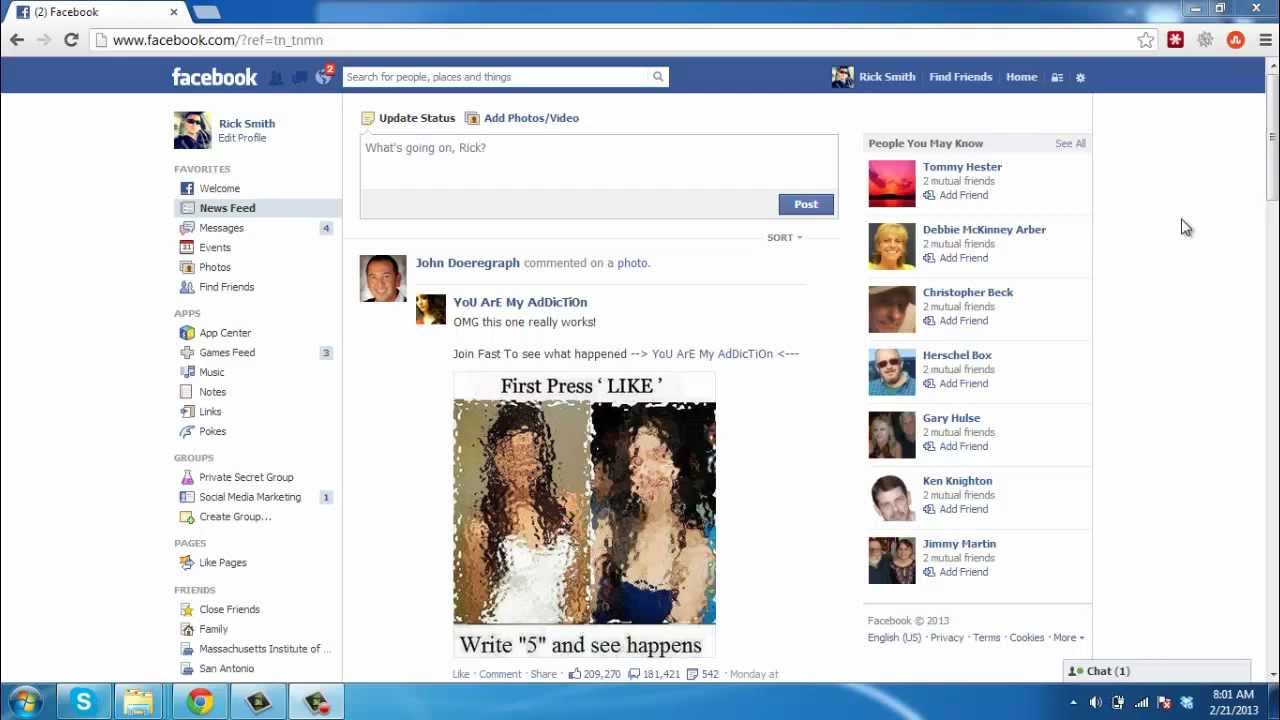Open Skype from Windows taskbar
Screen dimensions: 1280x720
83,702
